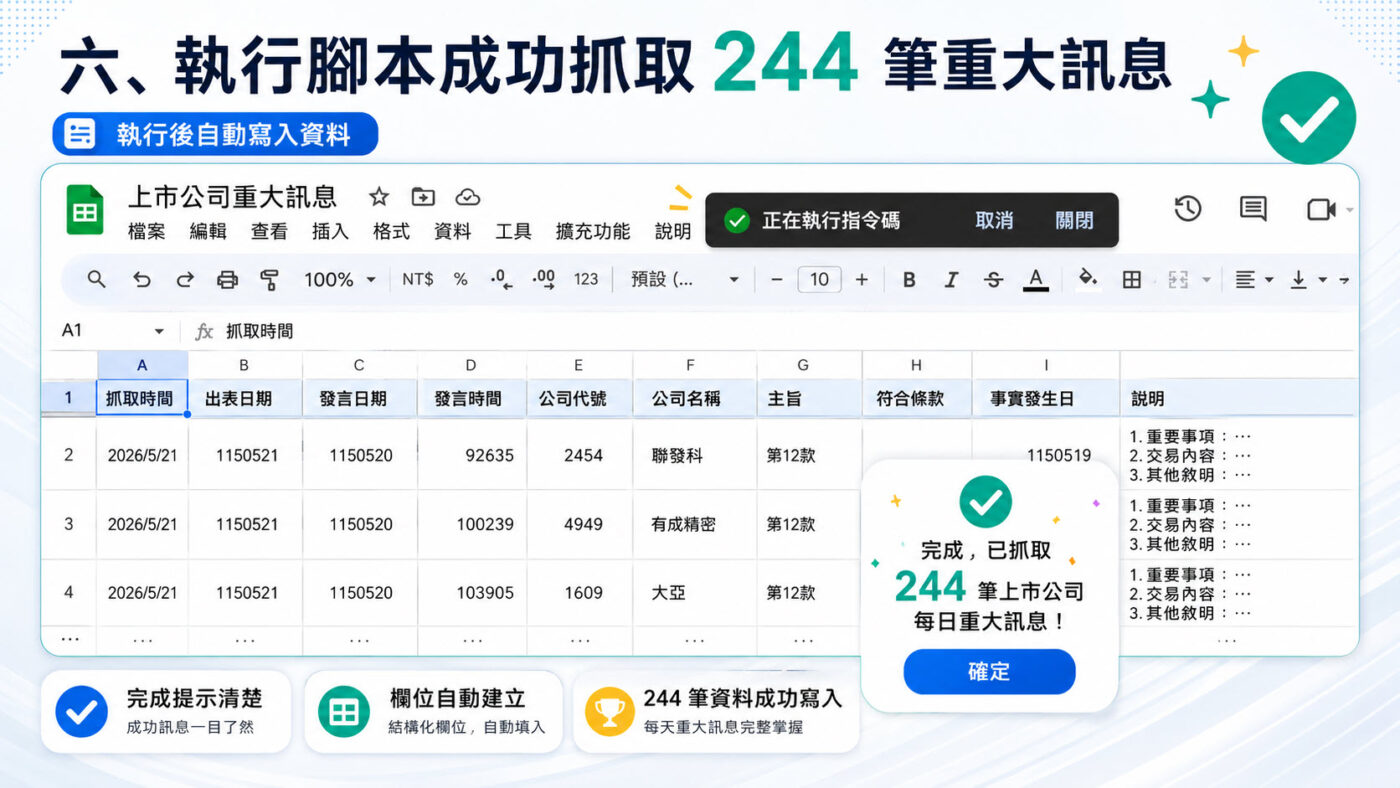Undo the last action
This screenshot has height=788, width=1400.
coord(142,280)
